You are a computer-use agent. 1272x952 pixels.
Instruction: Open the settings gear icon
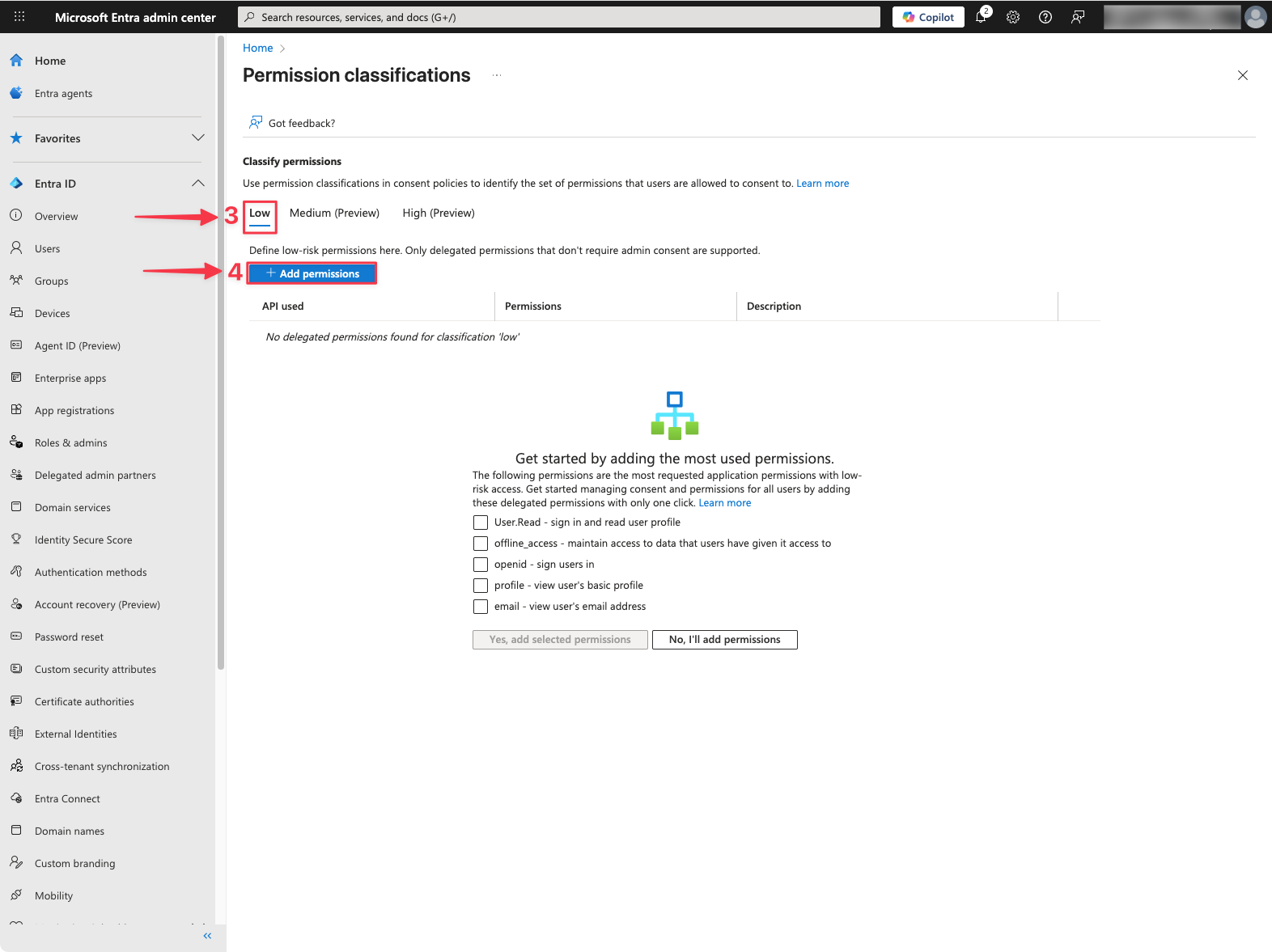pos(1013,17)
